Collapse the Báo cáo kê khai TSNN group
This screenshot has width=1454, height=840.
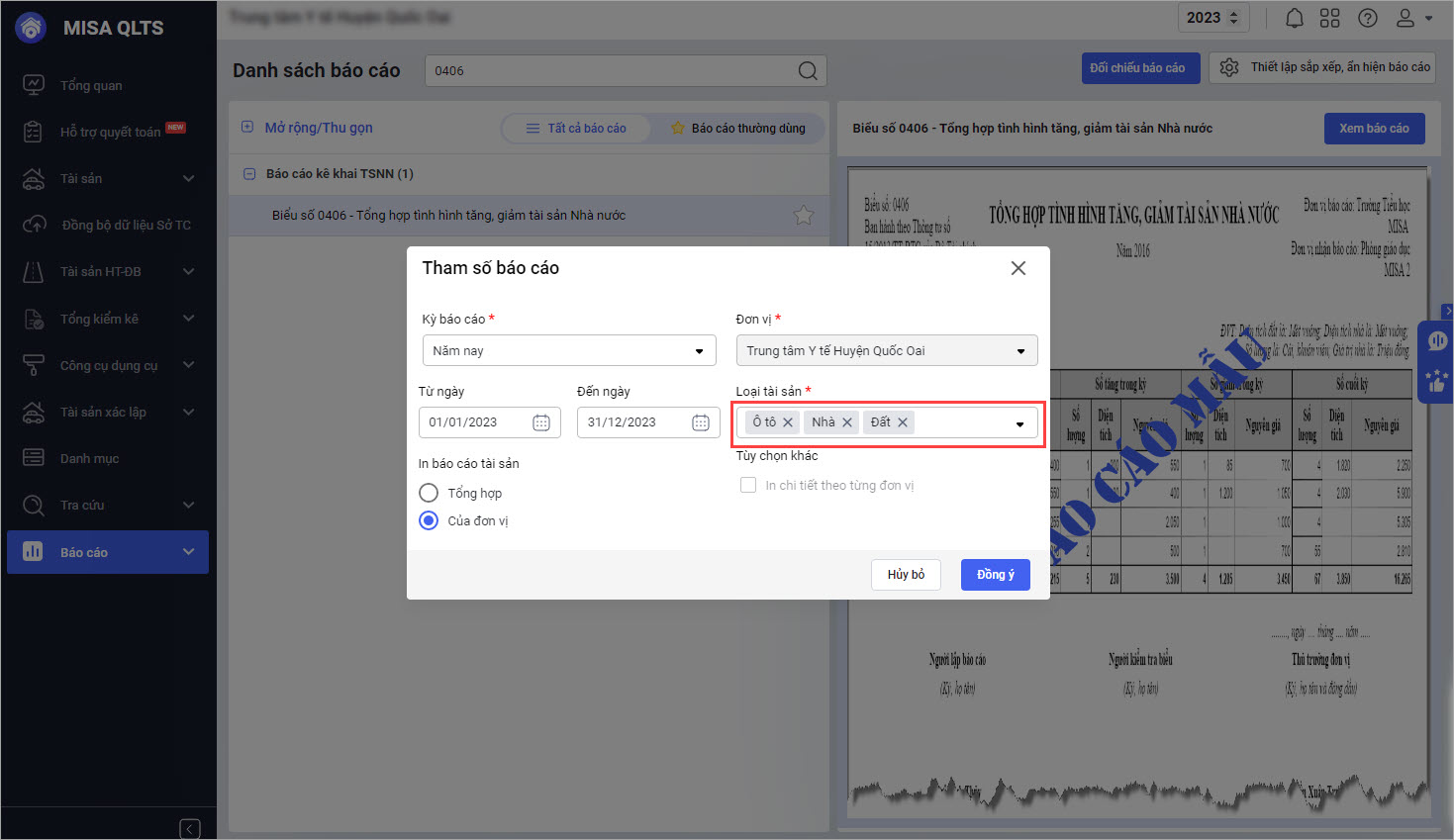[x=249, y=174]
